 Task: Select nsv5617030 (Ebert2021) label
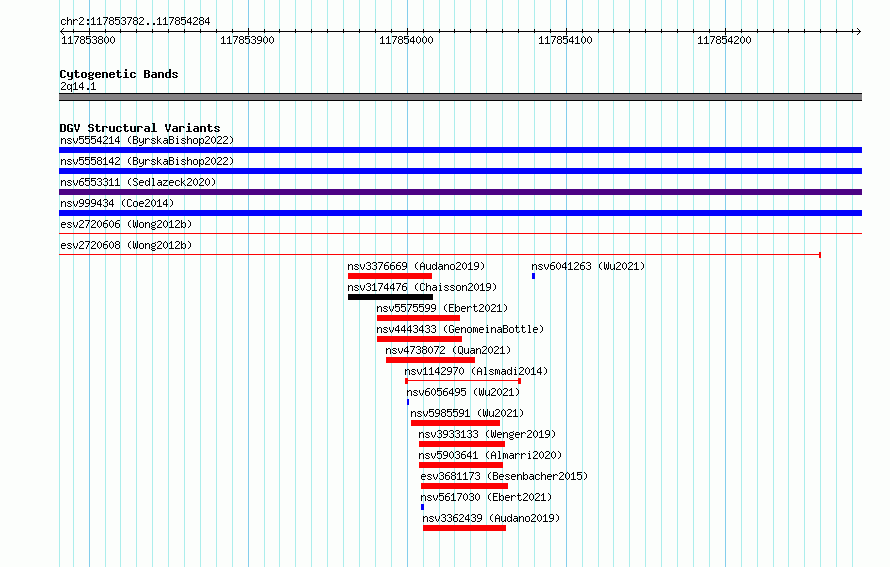click(486, 497)
